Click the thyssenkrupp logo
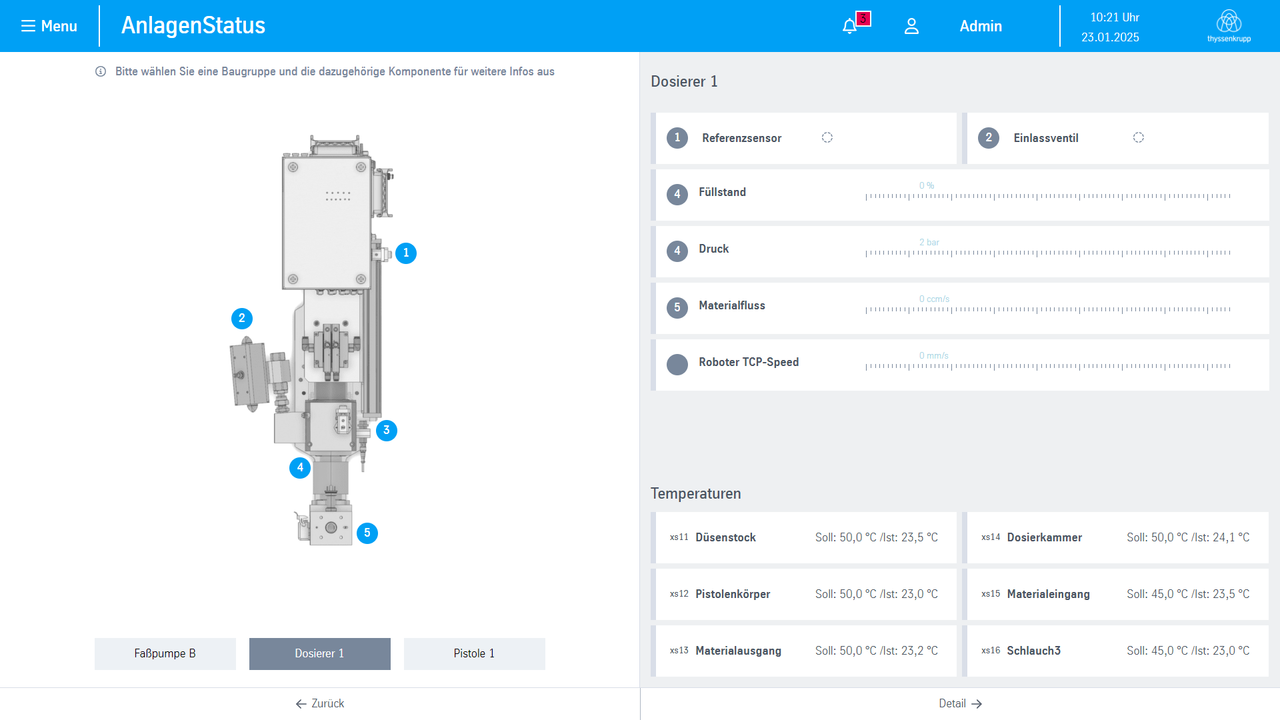The height and width of the screenshot is (720, 1280). [1228, 25]
